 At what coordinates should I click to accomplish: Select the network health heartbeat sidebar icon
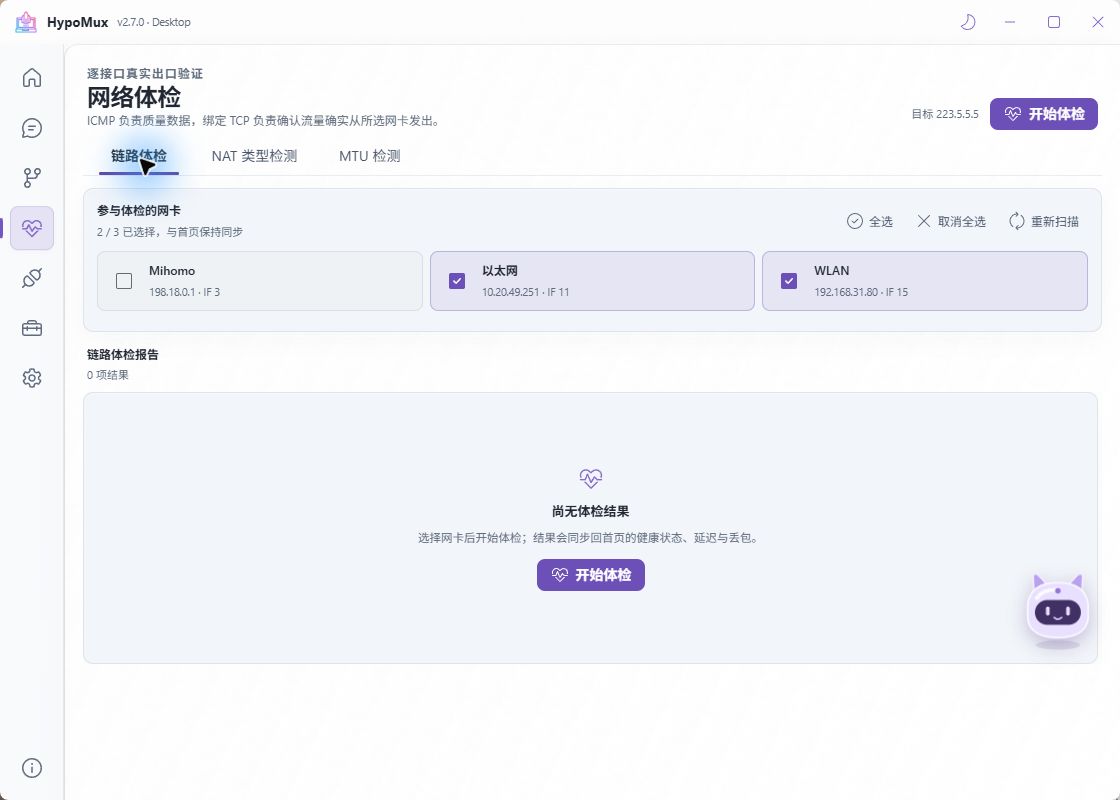pyautogui.click(x=31, y=228)
